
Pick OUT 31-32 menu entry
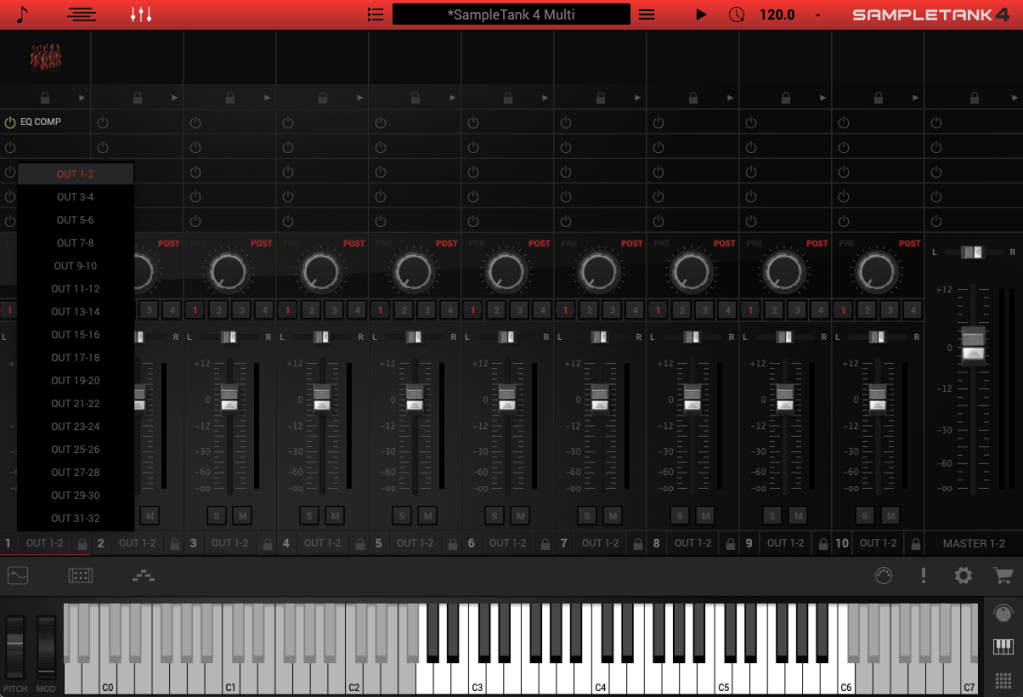tap(75, 518)
